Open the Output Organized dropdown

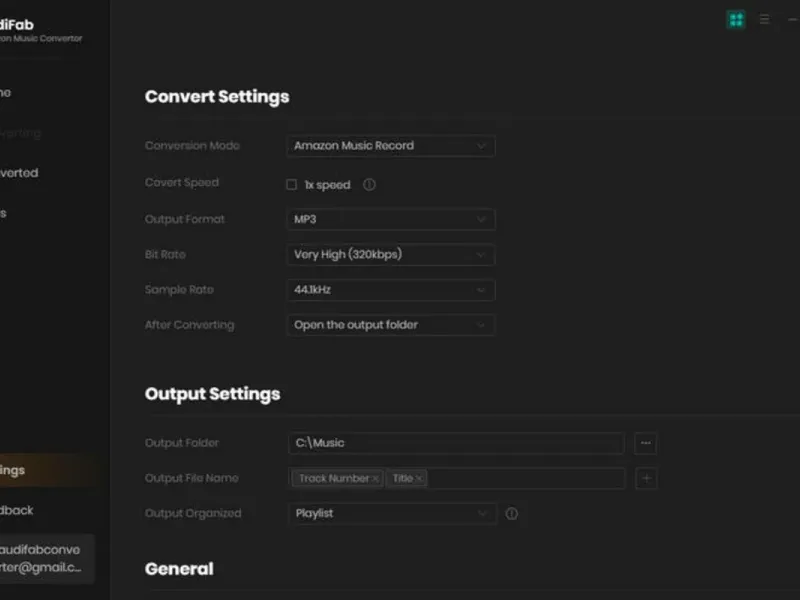coord(390,514)
